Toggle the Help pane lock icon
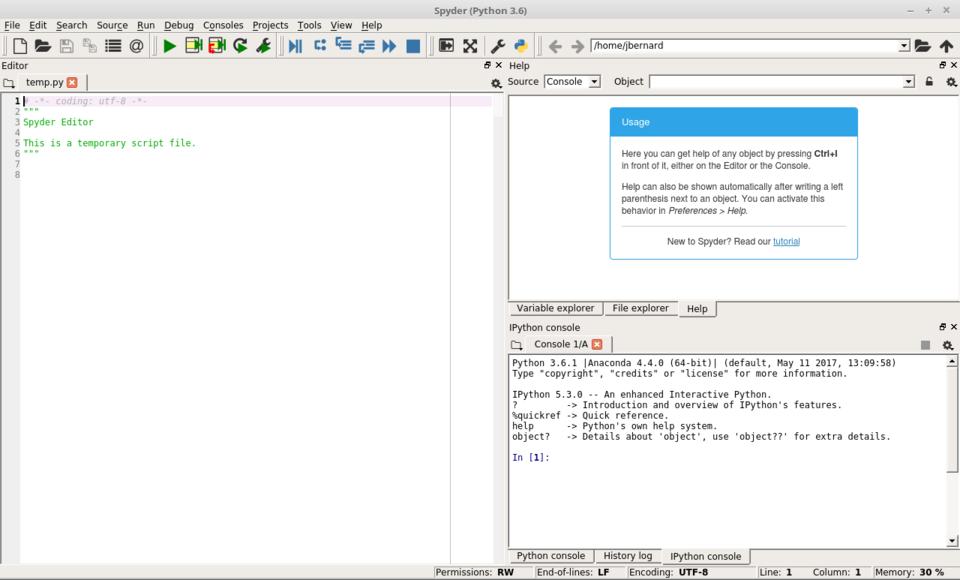This screenshot has height=580, width=960. click(x=929, y=82)
